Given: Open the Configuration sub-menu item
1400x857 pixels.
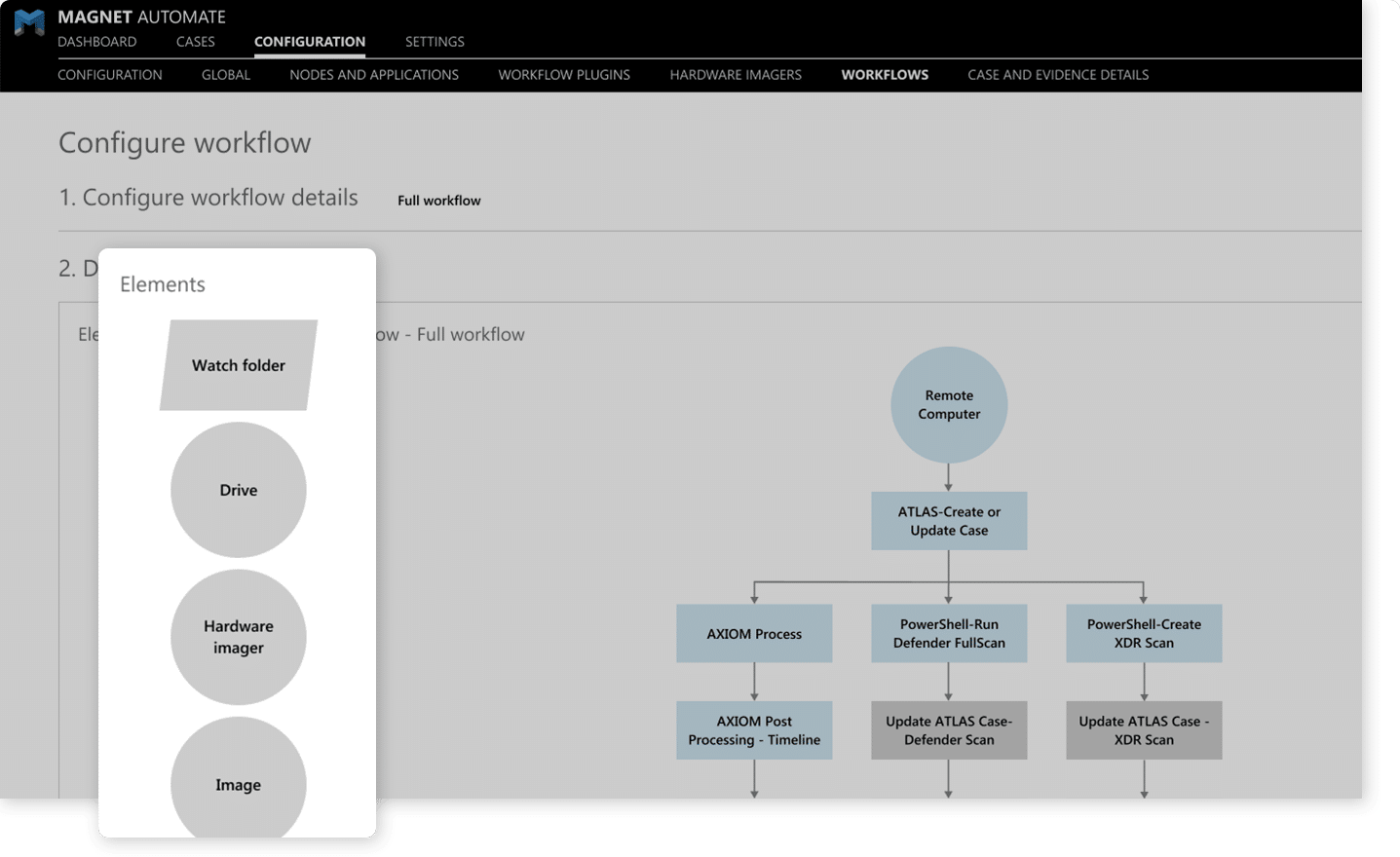Looking at the screenshot, I should pos(110,75).
